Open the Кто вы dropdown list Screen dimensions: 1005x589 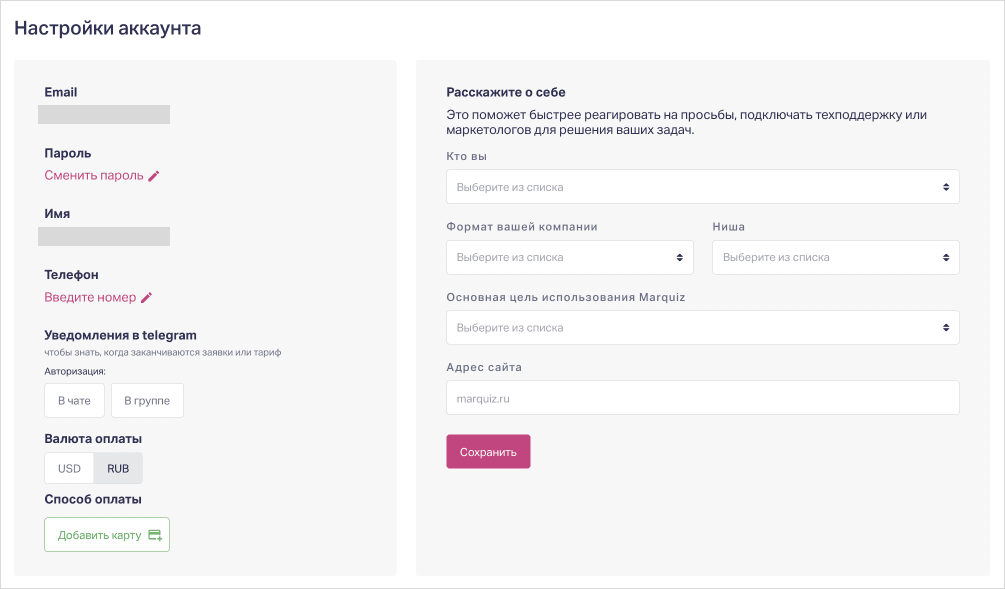[702, 187]
